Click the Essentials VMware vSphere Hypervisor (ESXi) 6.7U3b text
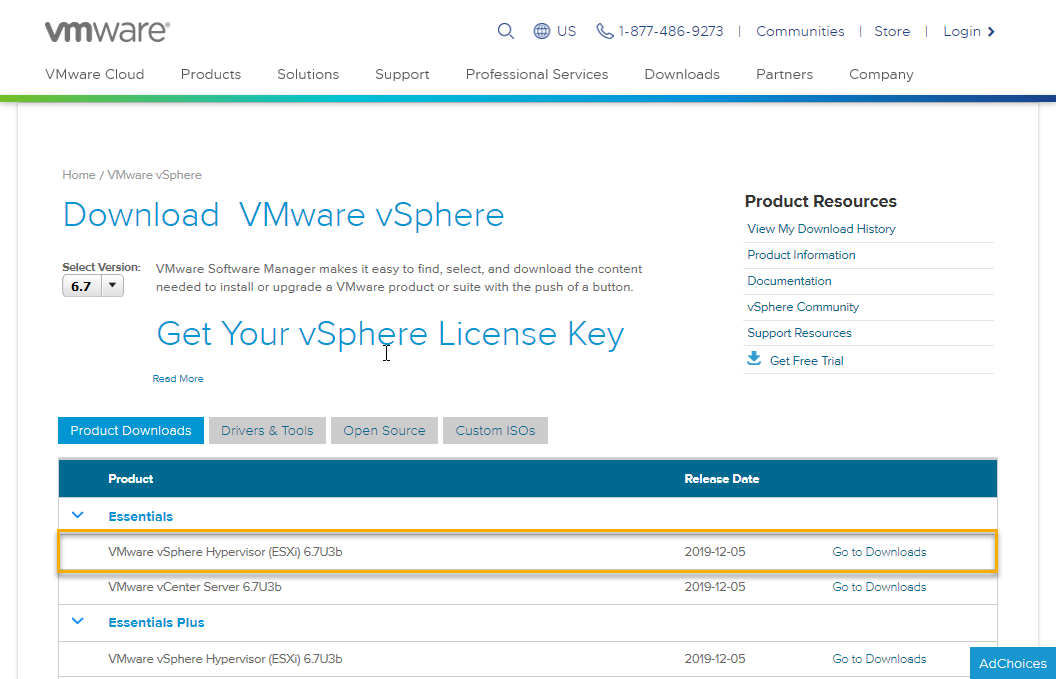1056x679 pixels. coord(225,552)
